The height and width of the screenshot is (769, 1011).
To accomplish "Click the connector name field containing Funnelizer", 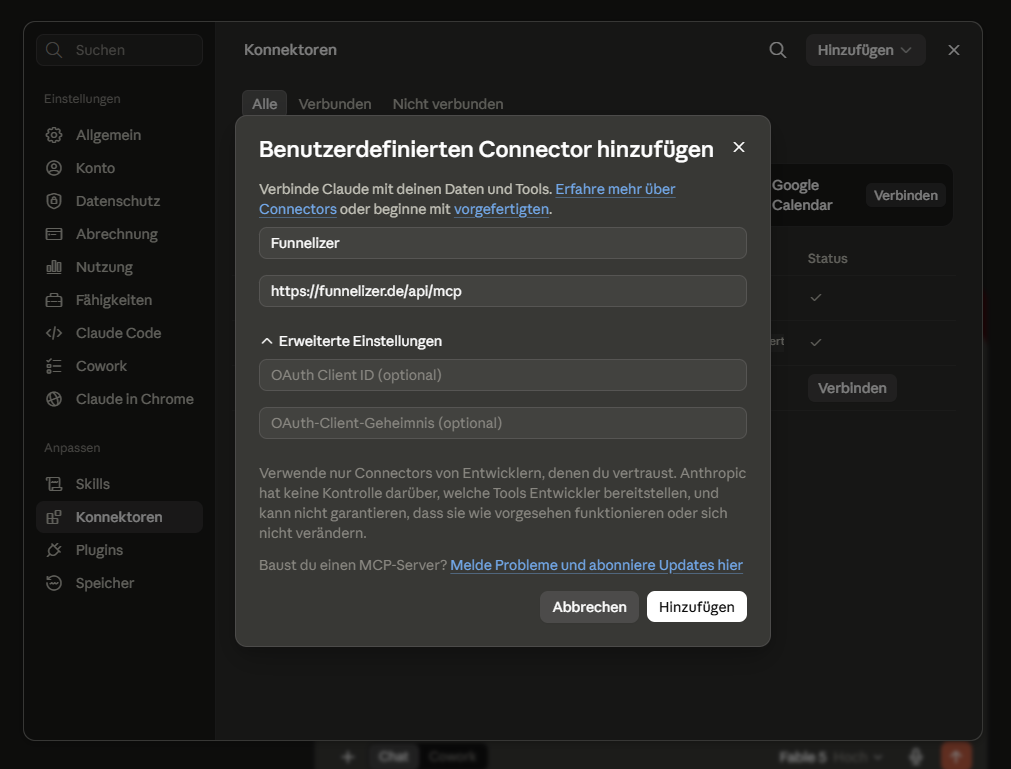I will click(503, 243).
